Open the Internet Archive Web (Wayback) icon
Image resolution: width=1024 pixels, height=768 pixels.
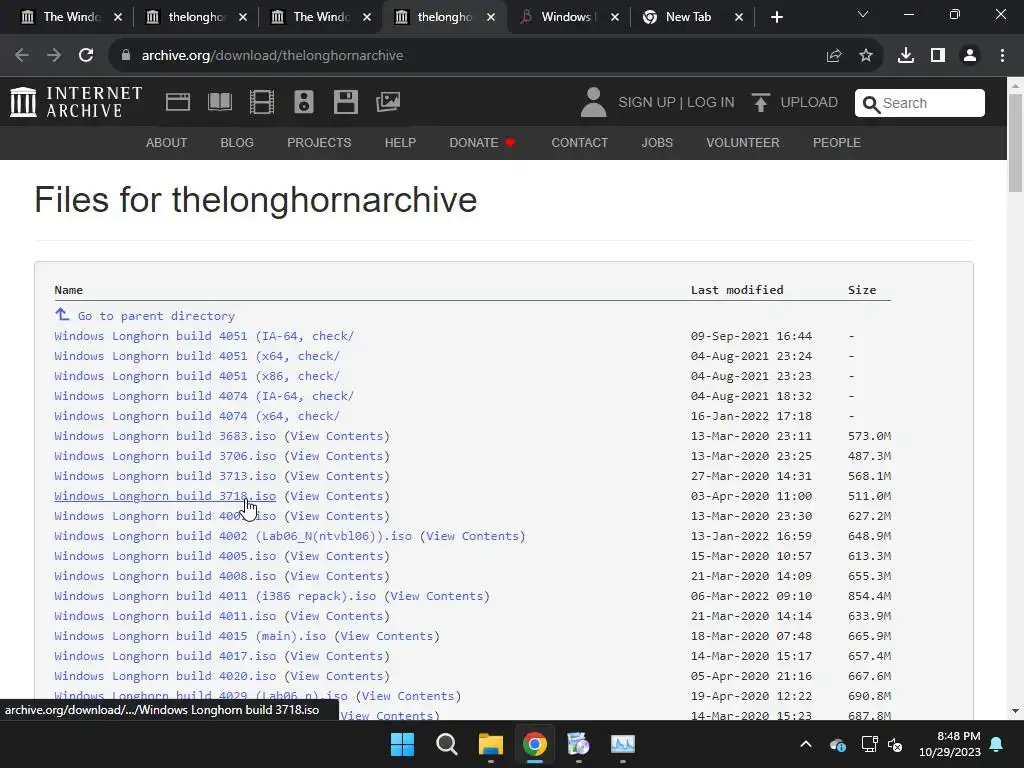click(x=178, y=102)
